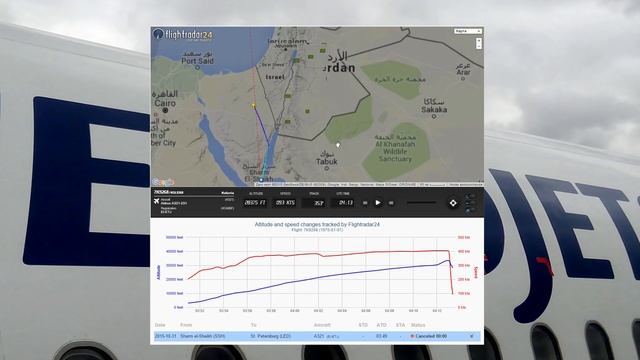
Task: Click the speed readout in knots
Action: click(285, 202)
